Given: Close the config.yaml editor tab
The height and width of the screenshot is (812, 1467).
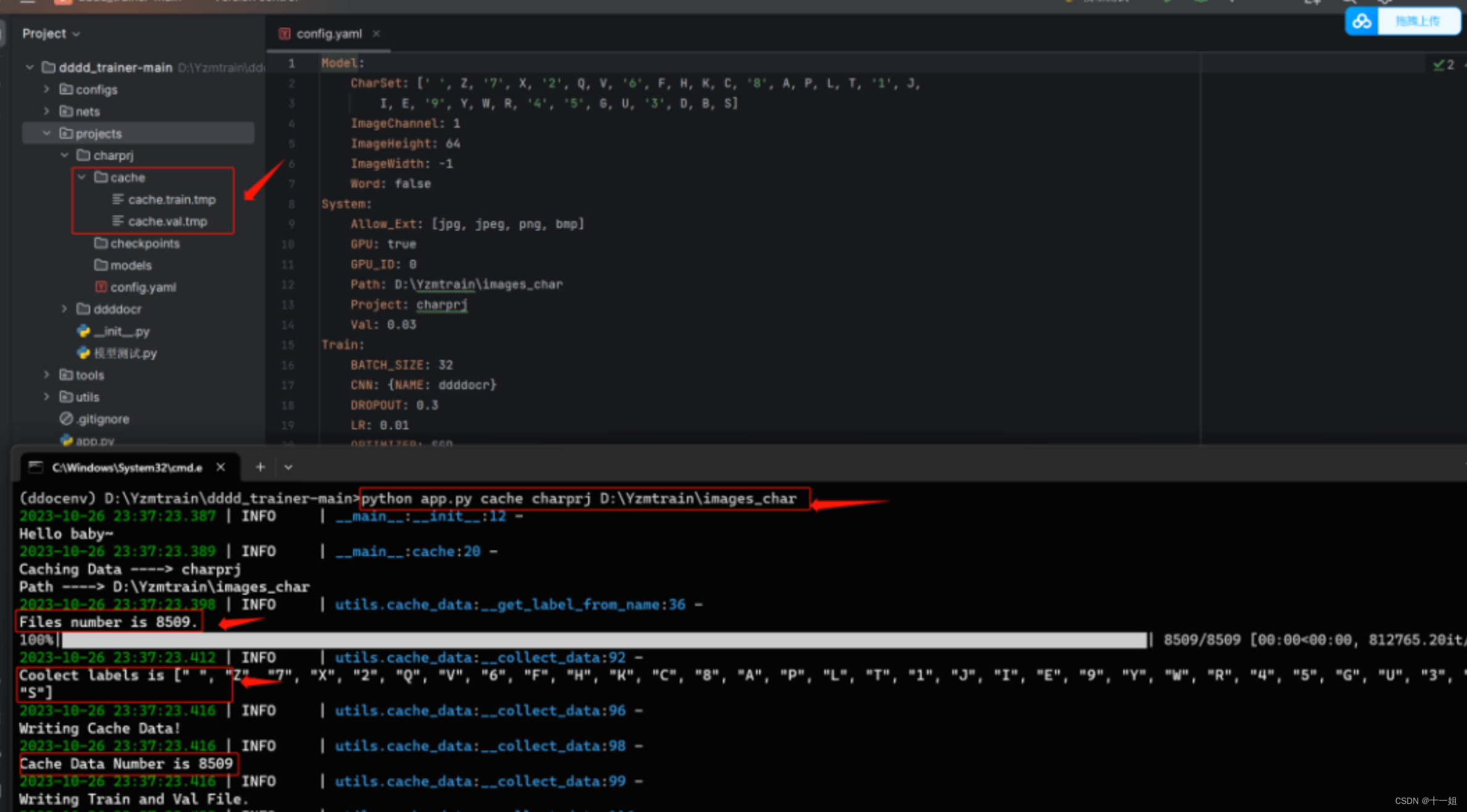Looking at the screenshot, I should pos(376,33).
